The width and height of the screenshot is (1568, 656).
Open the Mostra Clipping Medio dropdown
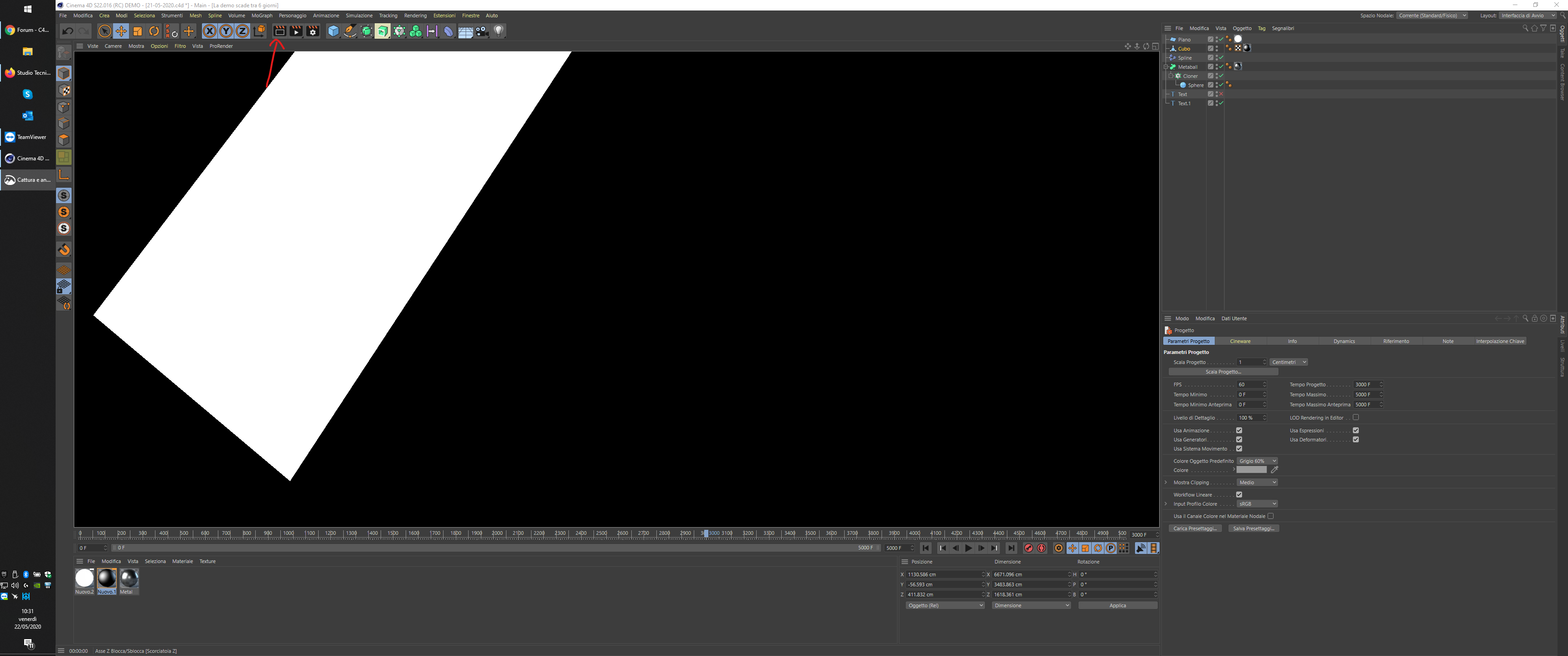pyautogui.click(x=1257, y=482)
